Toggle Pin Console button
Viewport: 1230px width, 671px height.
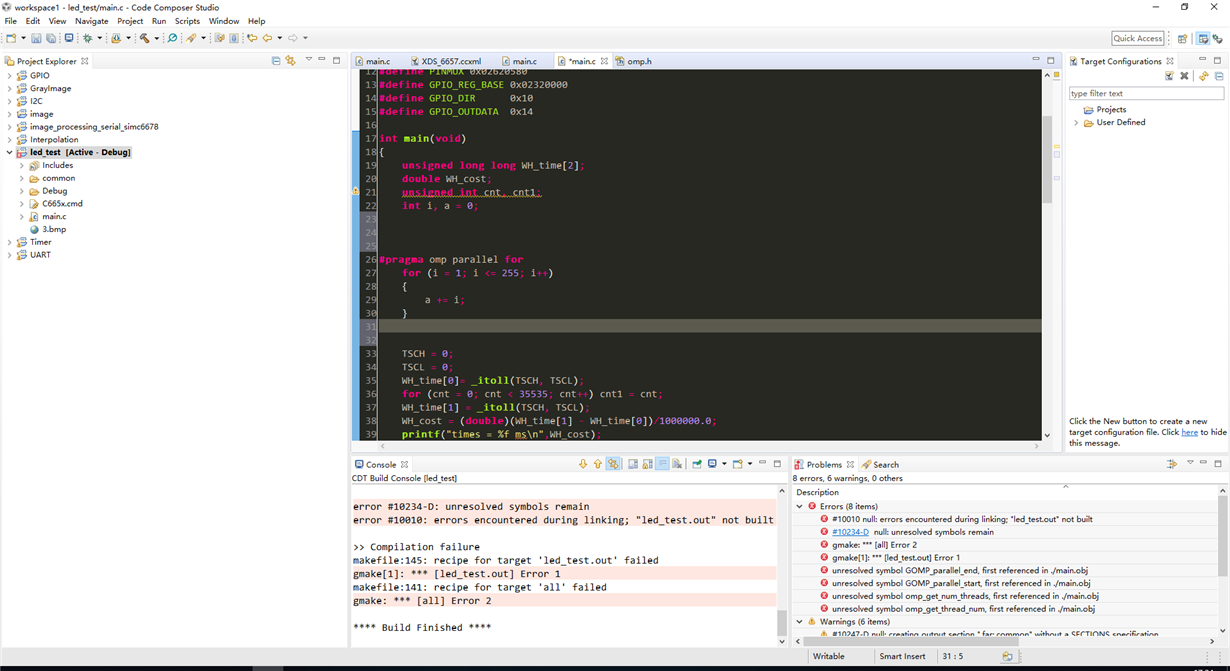697,464
